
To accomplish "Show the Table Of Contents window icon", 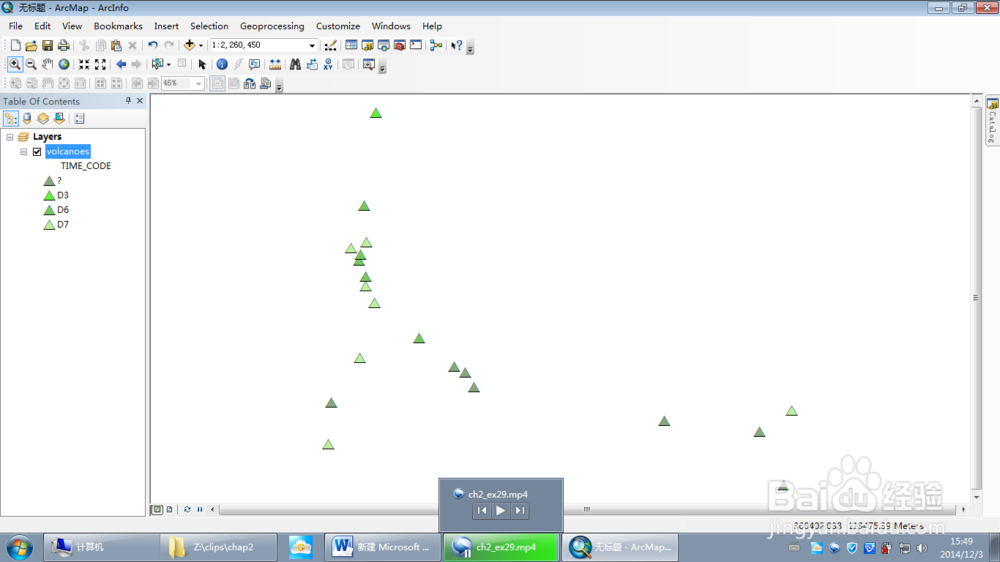I will [x=351, y=45].
